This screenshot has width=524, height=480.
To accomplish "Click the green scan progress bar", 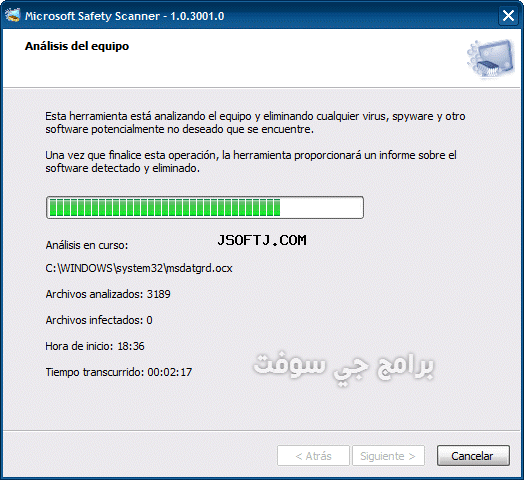I will [164, 208].
